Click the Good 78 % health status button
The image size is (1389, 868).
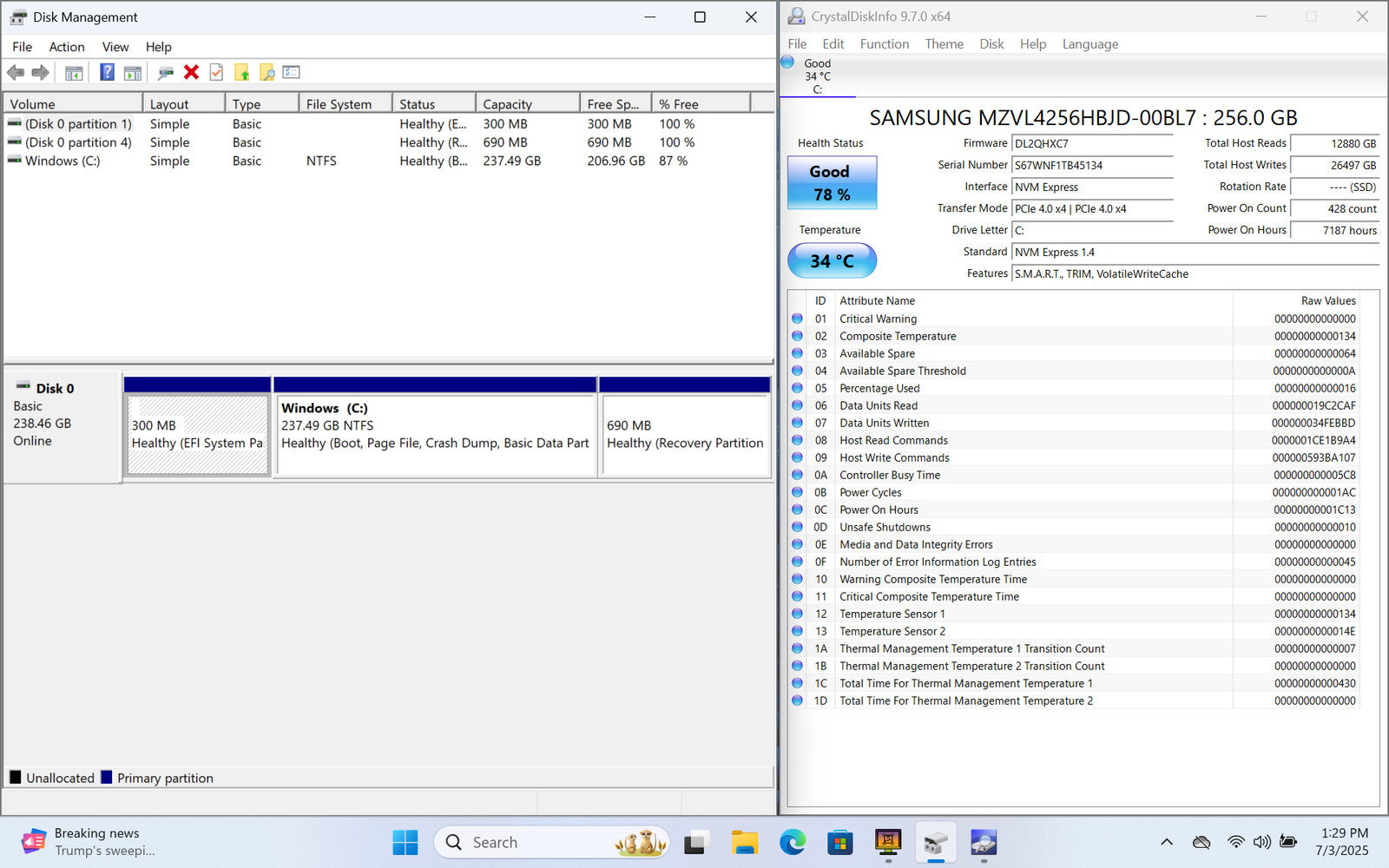(x=832, y=183)
